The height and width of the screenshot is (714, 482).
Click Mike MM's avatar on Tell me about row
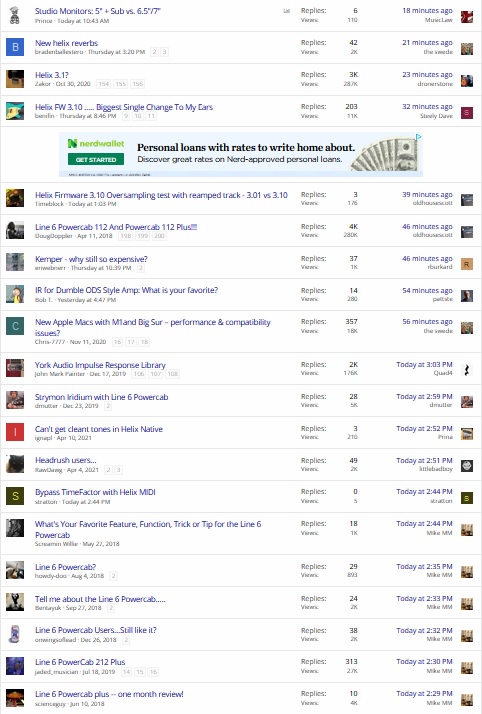point(467,604)
